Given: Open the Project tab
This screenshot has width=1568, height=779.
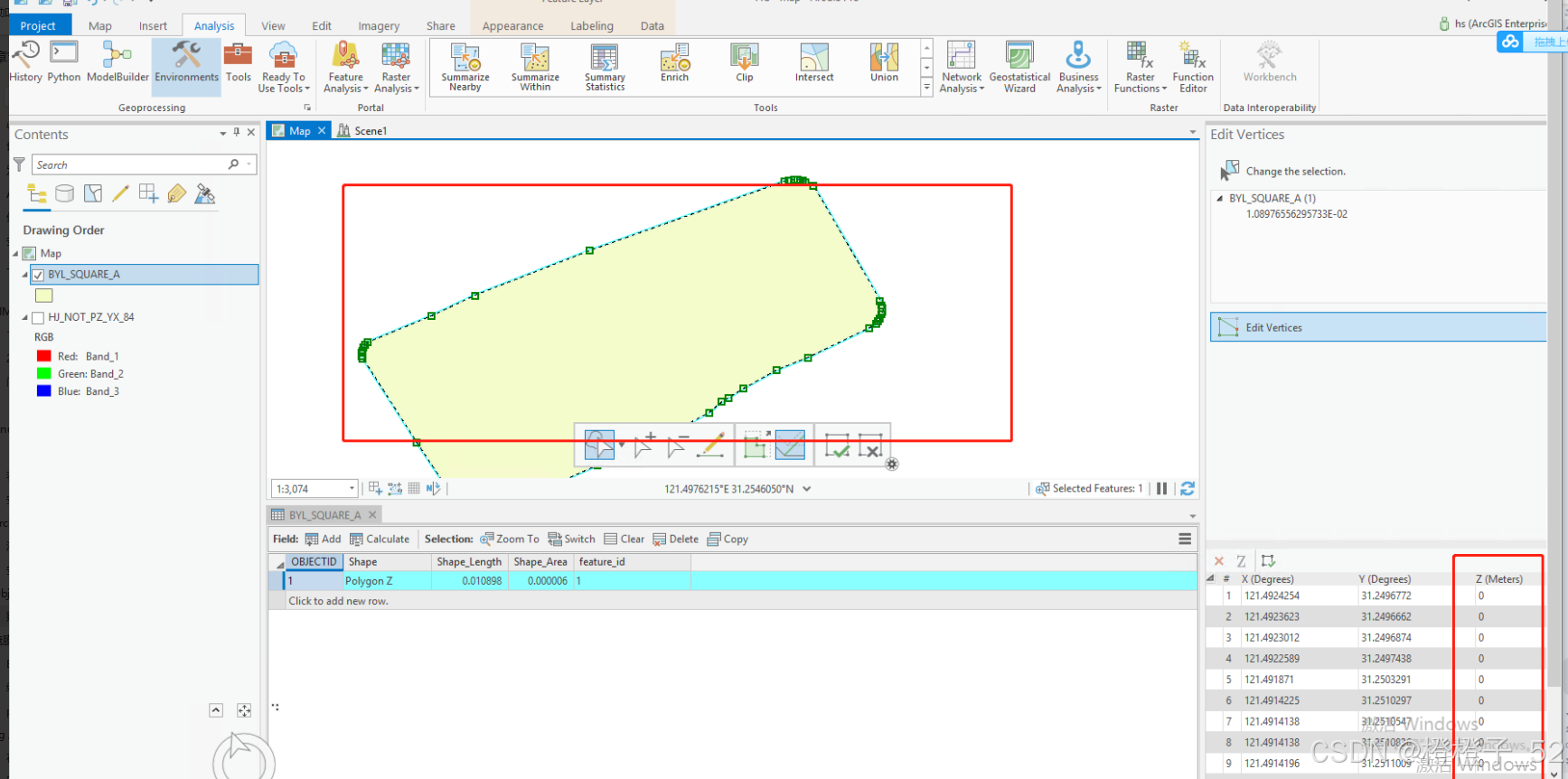Looking at the screenshot, I should coord(38,26).
